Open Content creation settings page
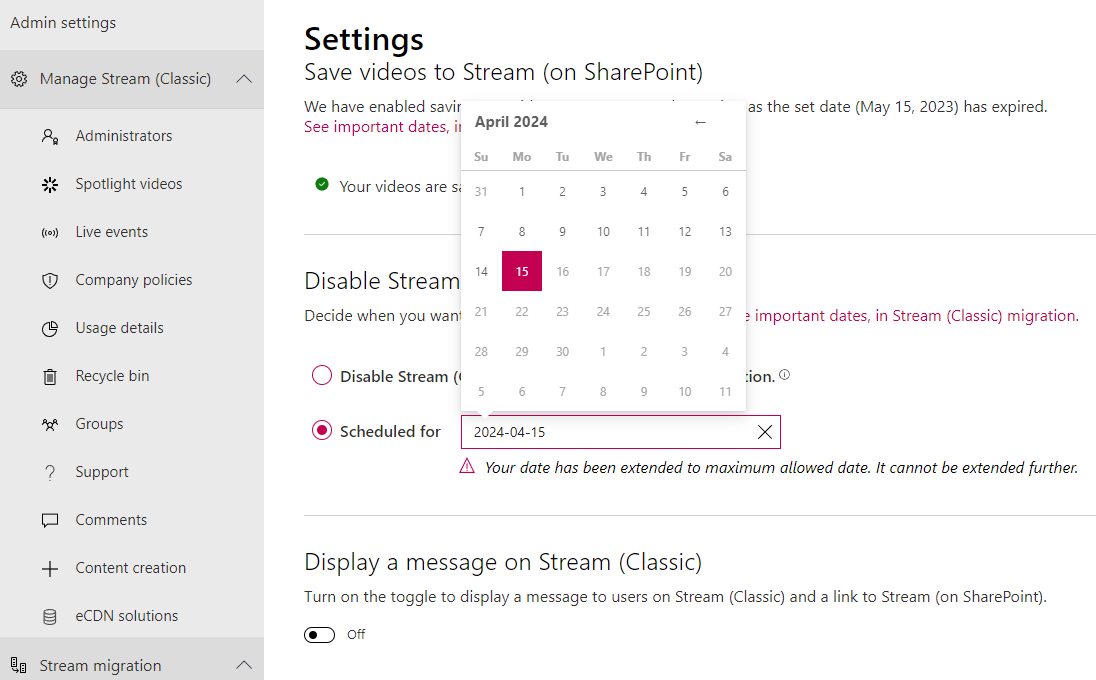1096x680 pixels. 130,568
